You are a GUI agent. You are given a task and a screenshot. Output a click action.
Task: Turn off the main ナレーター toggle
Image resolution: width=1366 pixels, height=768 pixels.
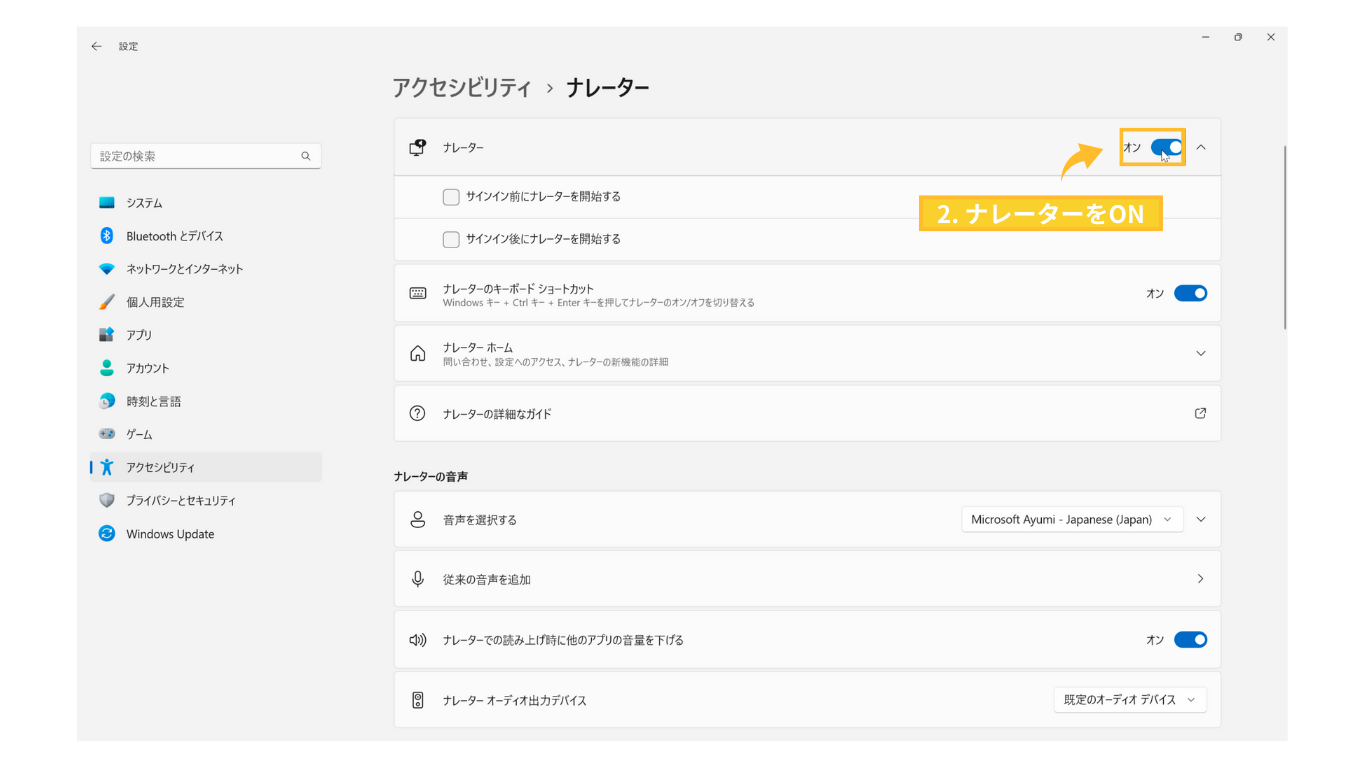pyautogui.click(x=1166, y=147)
